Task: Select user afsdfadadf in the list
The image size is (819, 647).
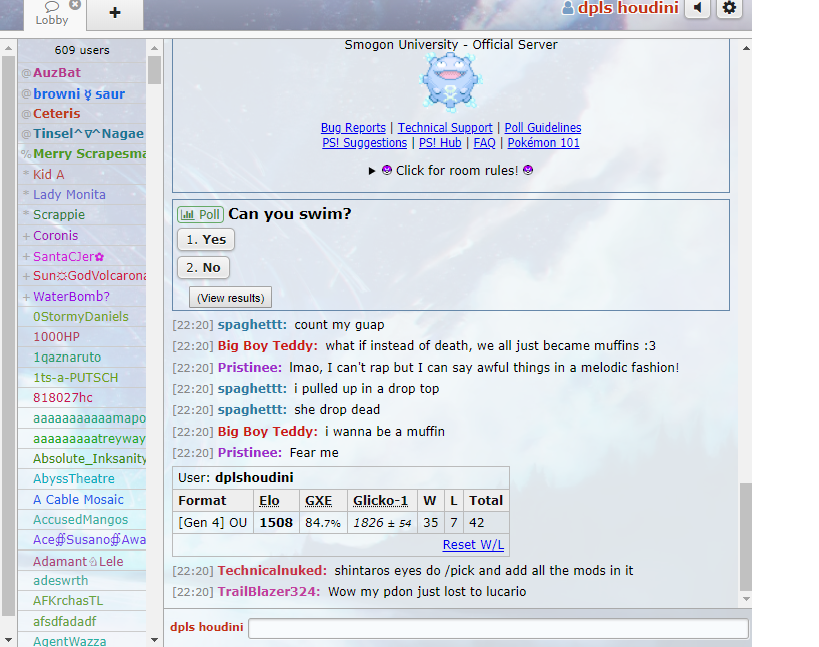Action: point(82,622)
